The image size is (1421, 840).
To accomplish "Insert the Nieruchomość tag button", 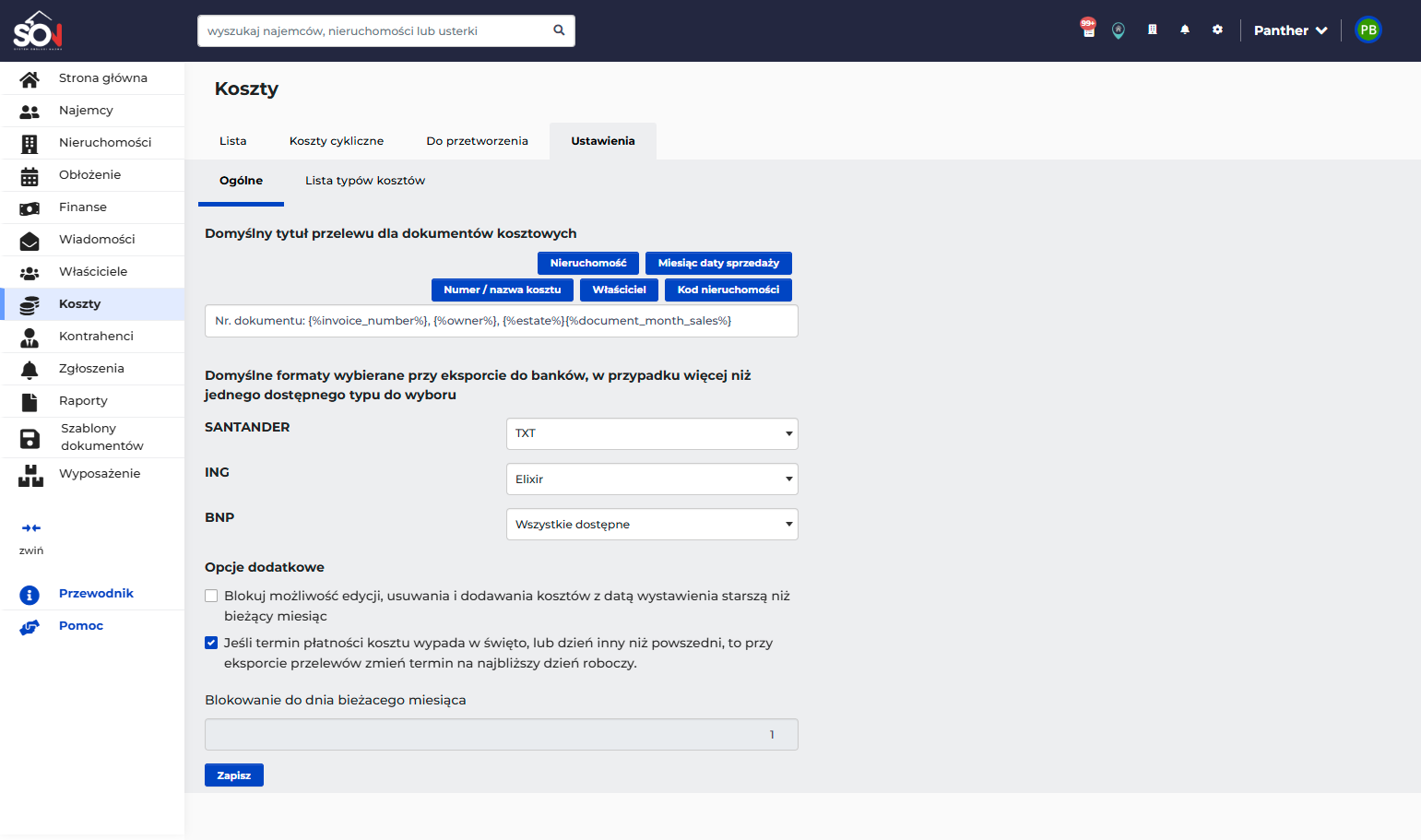I will coord(588,263).
